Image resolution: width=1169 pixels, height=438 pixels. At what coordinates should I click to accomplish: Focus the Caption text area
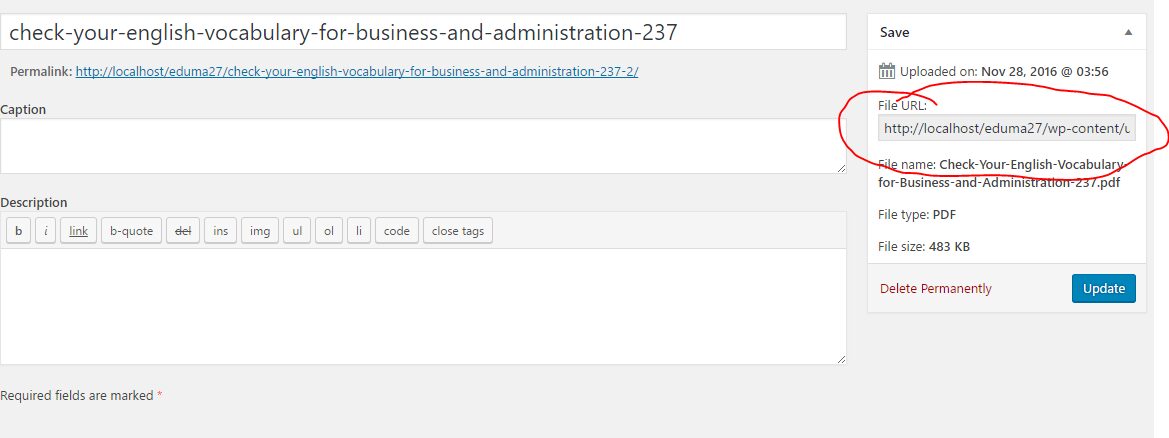pos(423,146)
